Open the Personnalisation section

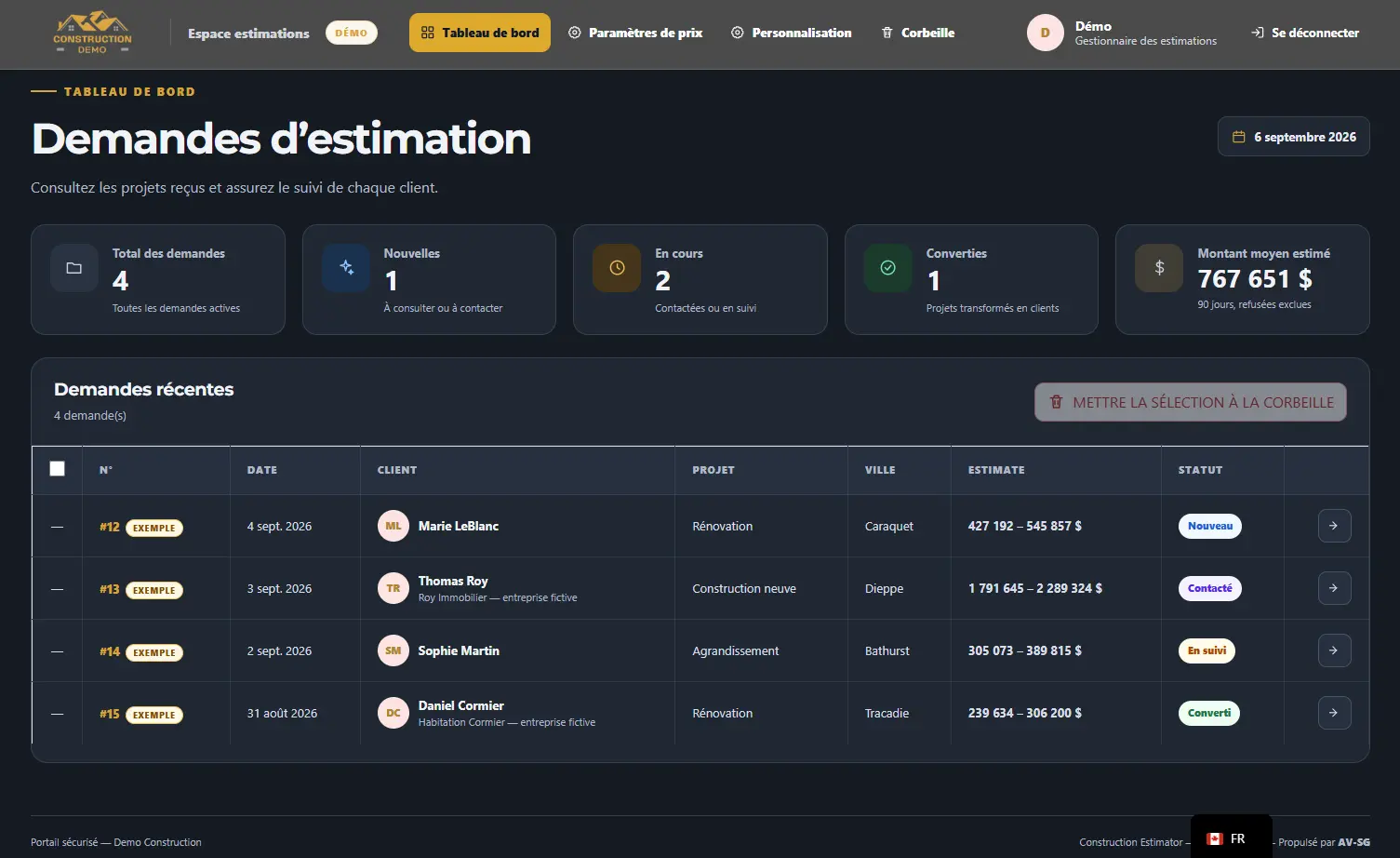click(792, 33)
